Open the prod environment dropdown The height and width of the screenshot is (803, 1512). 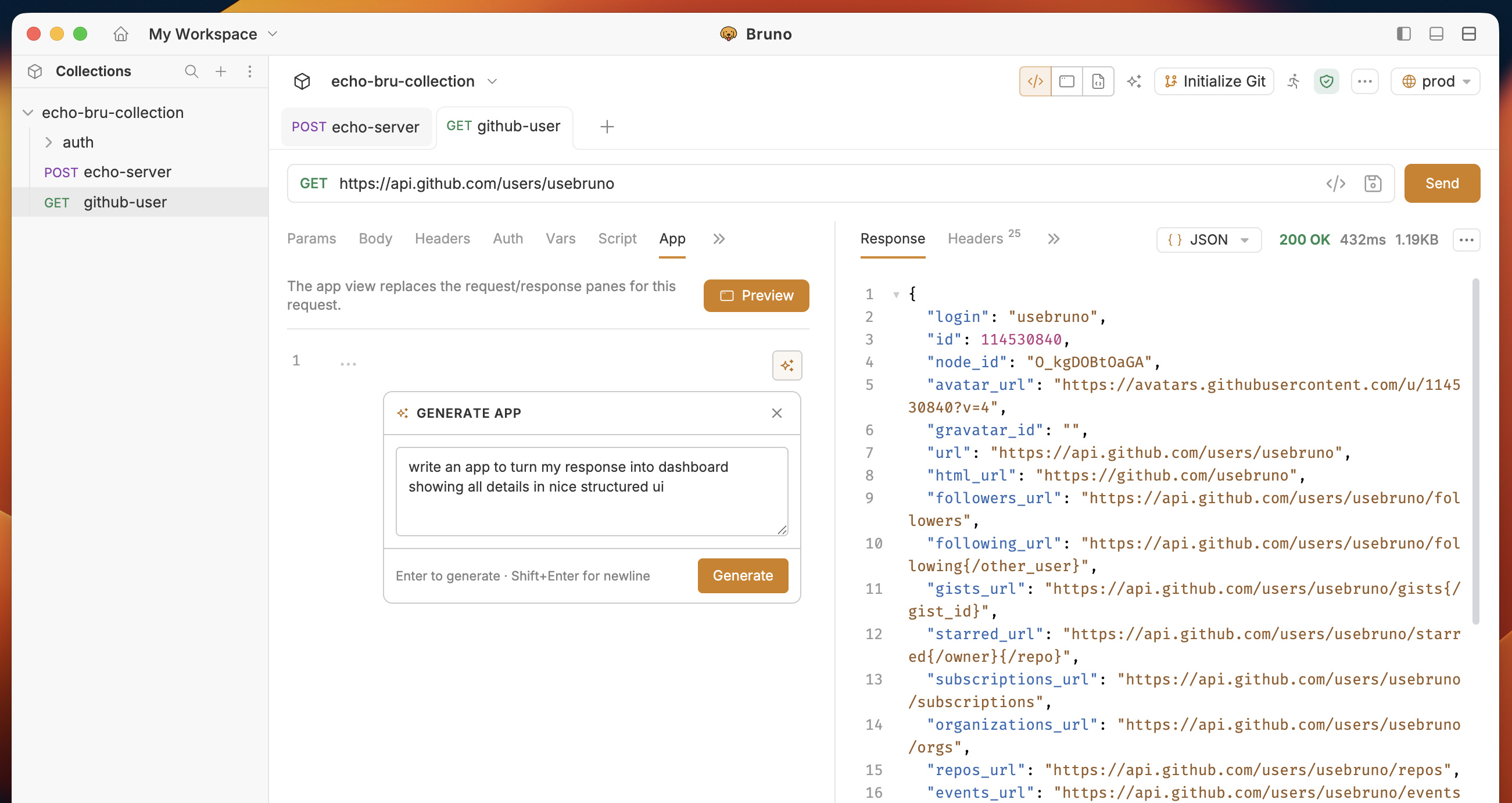click(x=1435, y=81)
